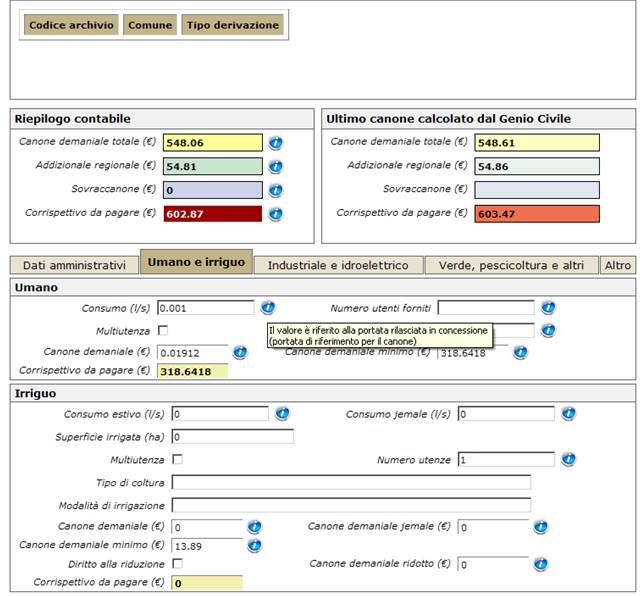Viewport: 640px width, 596px height.
Task: Click Comune button
Action: [x=150, y=25]
